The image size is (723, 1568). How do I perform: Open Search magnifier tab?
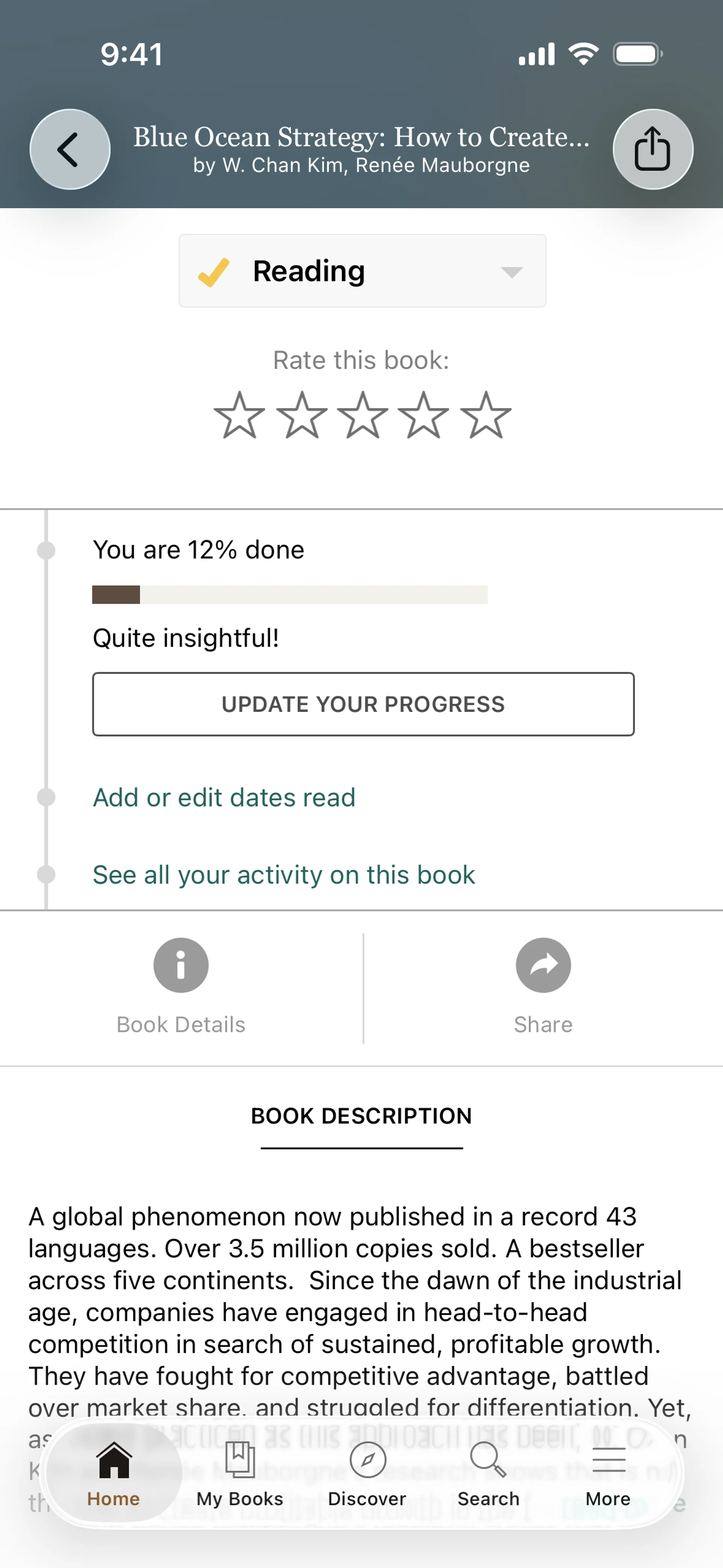click(x=488, y=1473)
